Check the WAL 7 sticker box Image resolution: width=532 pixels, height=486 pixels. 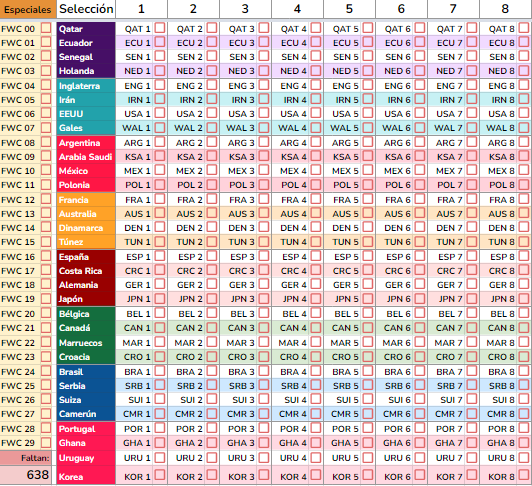(472, 128)
